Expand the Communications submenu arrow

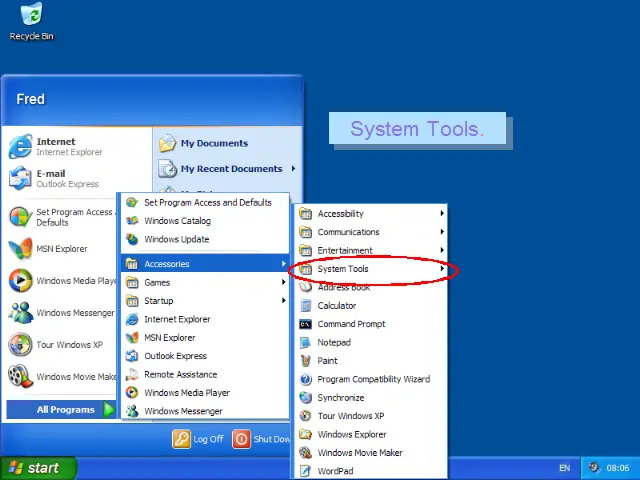tap(442, 232)
